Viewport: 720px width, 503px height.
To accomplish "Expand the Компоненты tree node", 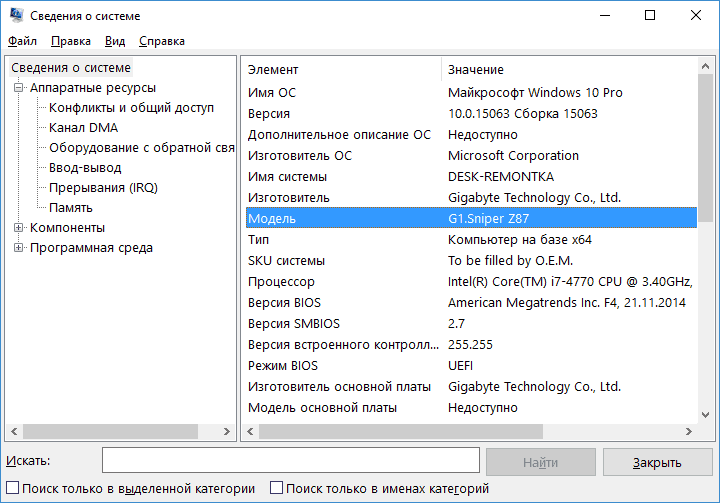I will 18,227.
